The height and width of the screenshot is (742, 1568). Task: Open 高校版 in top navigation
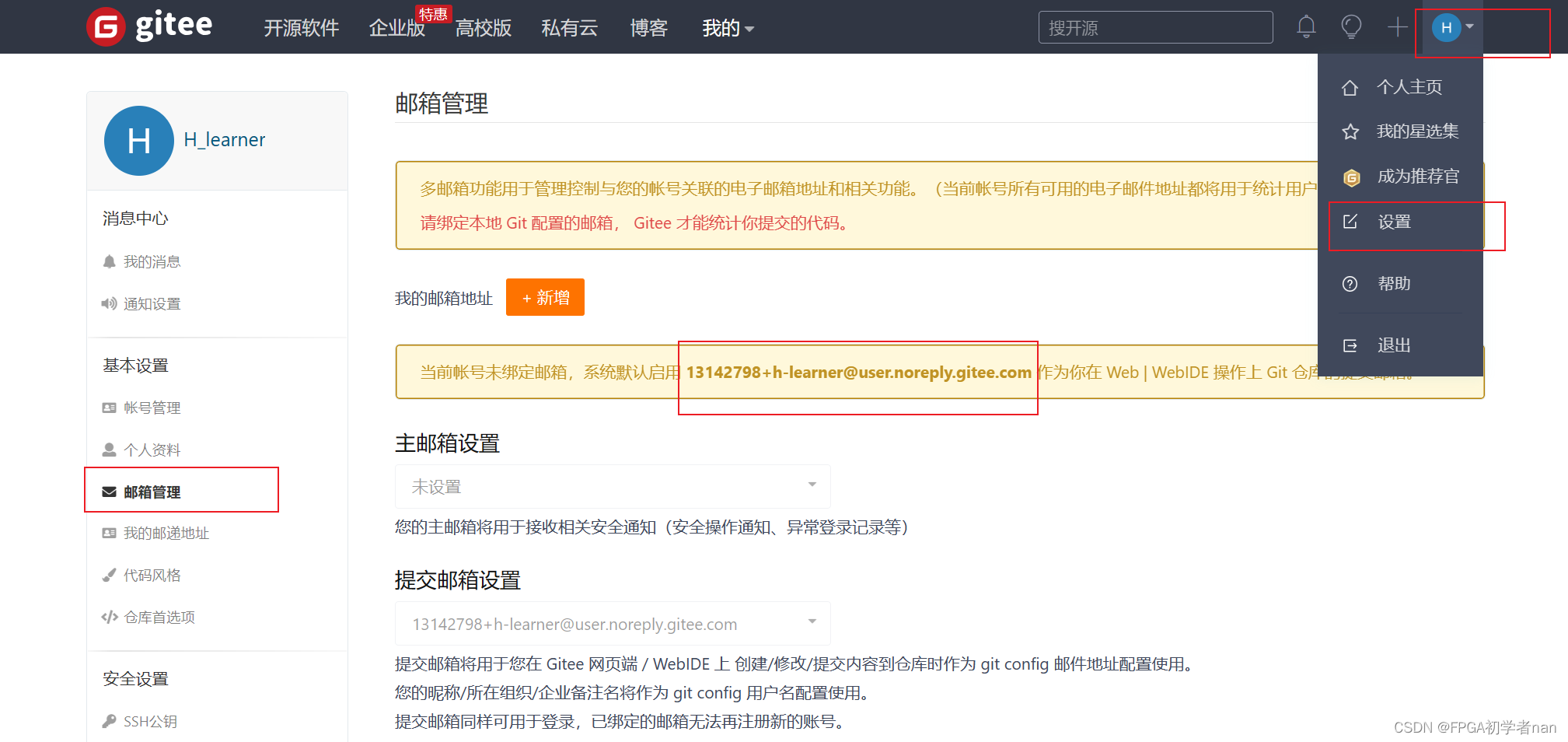(x=483, y=28)
